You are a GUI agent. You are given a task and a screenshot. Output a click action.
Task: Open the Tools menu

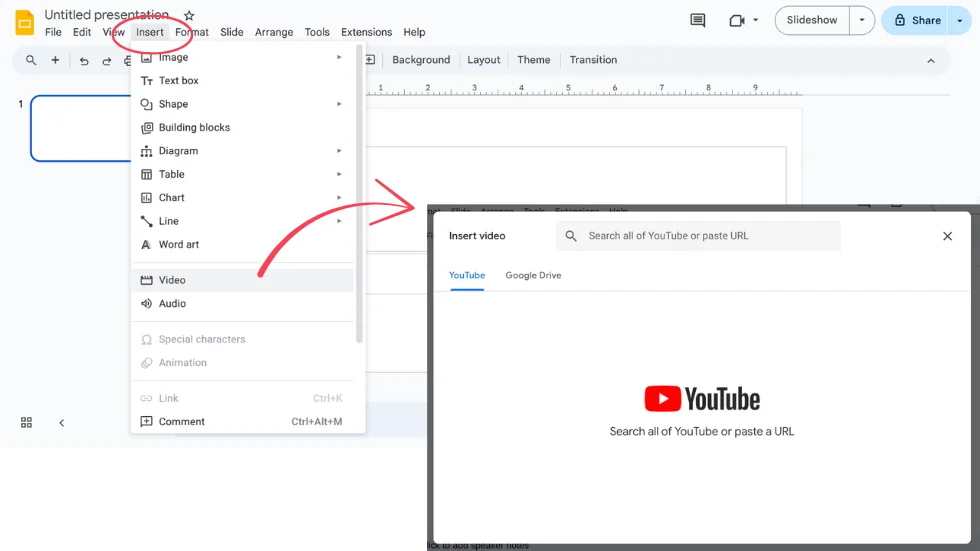point(317,32)
